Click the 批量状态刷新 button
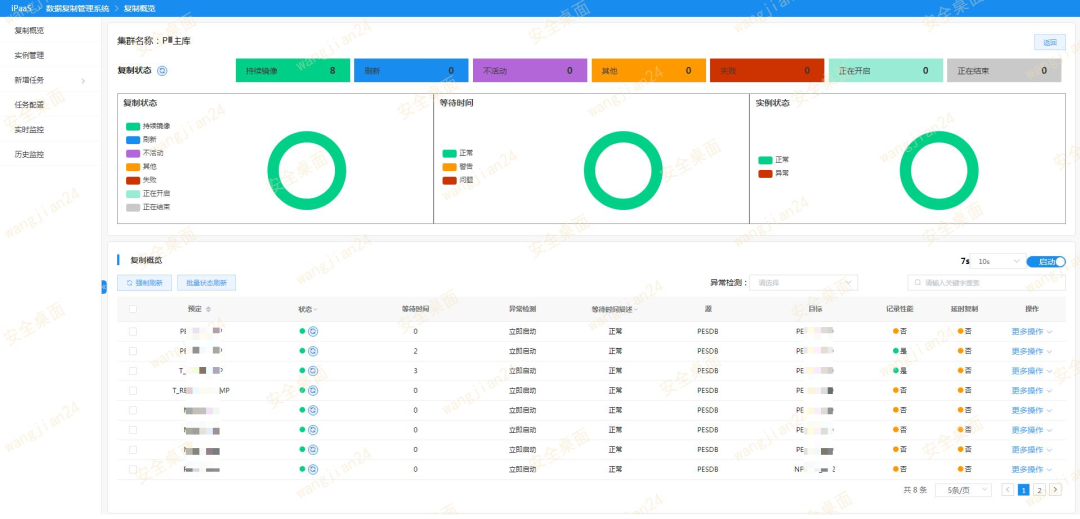The width and height of the screenshot is (1080, 519). coord(207,282)
